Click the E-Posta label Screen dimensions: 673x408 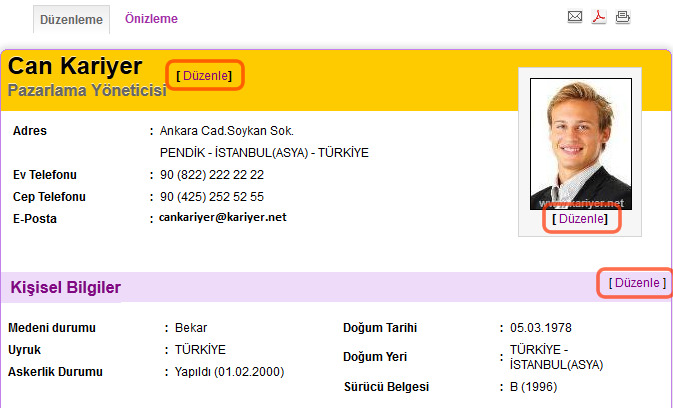35,218
